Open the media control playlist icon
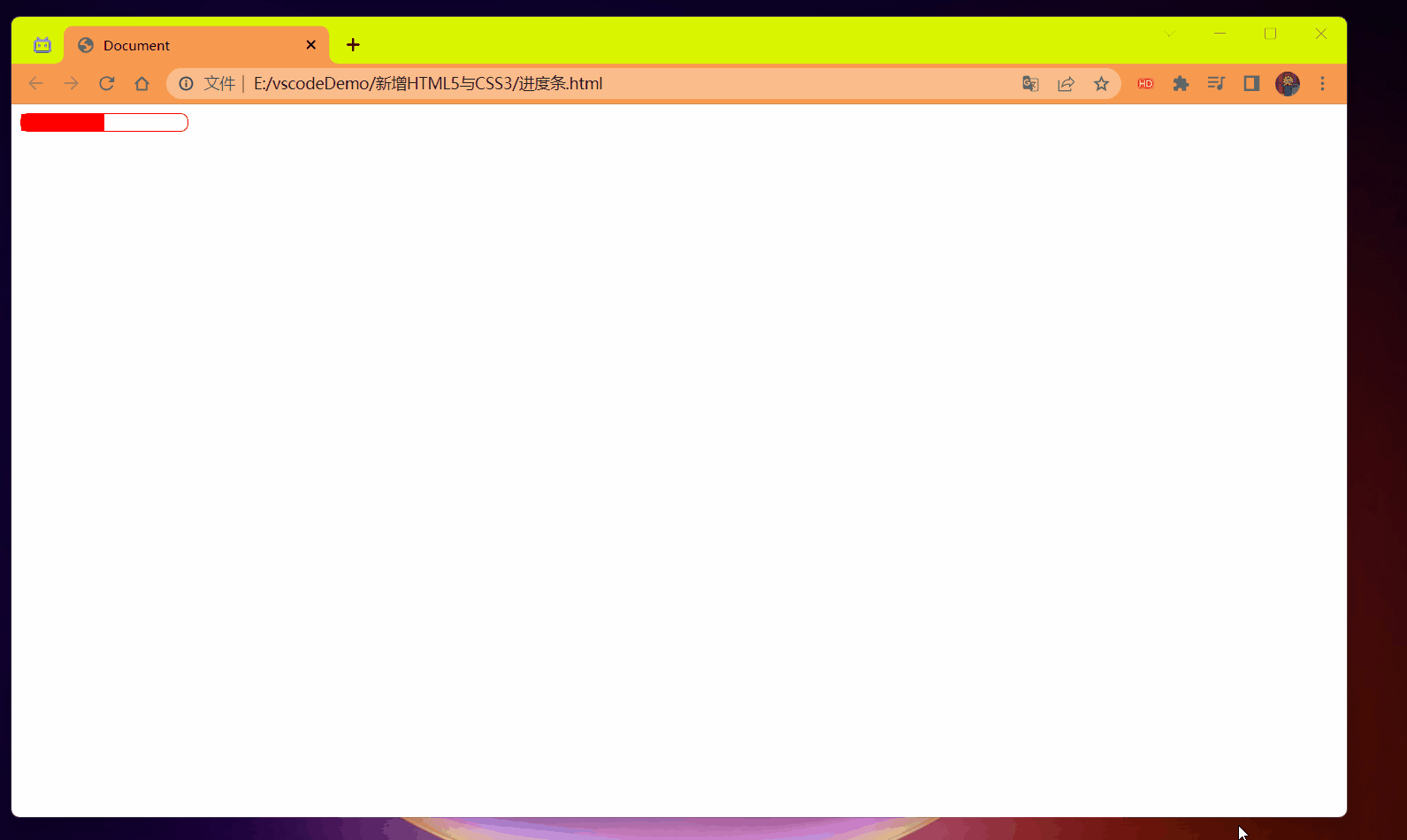This screenshot has height=840, width=1407. click(x=1216, y=83)
